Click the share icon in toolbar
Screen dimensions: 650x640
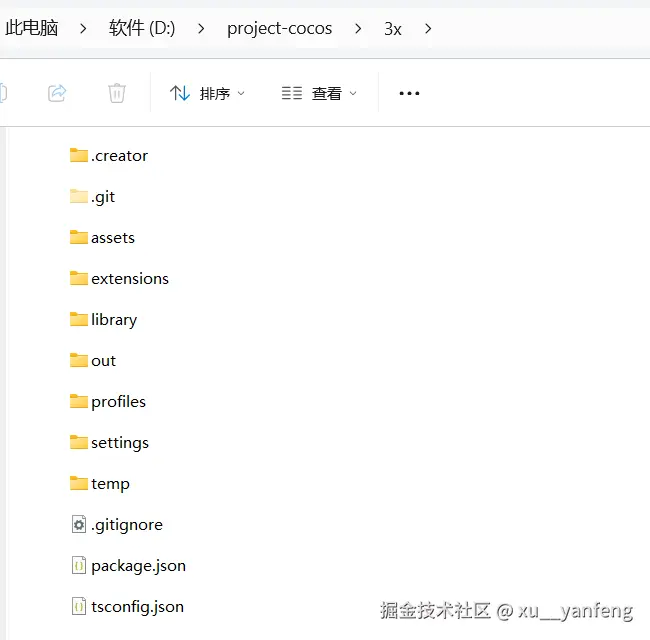point(57,93)
